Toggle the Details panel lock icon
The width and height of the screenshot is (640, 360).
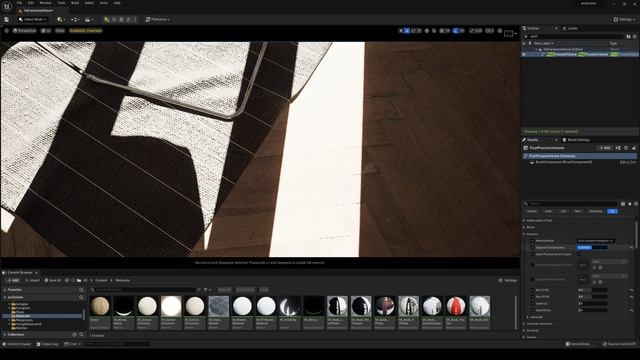pyautogui.click(x=634, y=148)
